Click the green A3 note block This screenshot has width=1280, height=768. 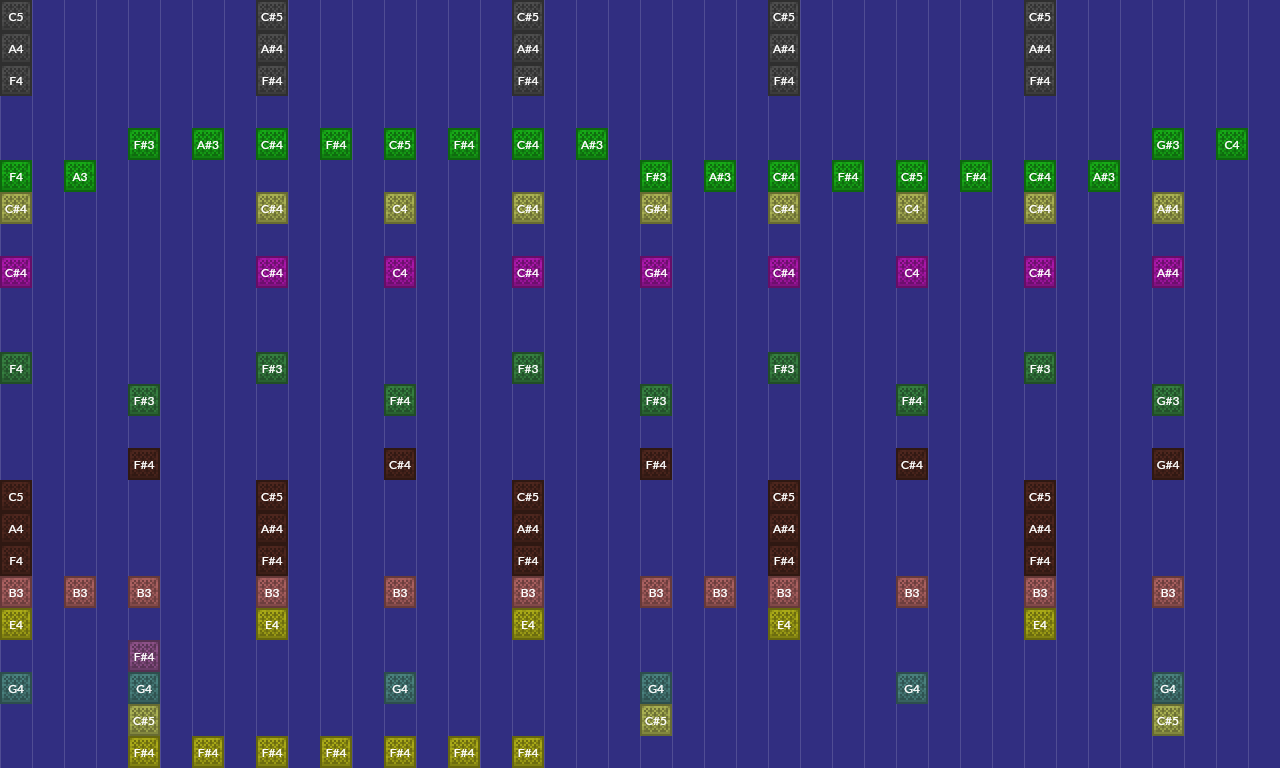[x=80, y=176]
